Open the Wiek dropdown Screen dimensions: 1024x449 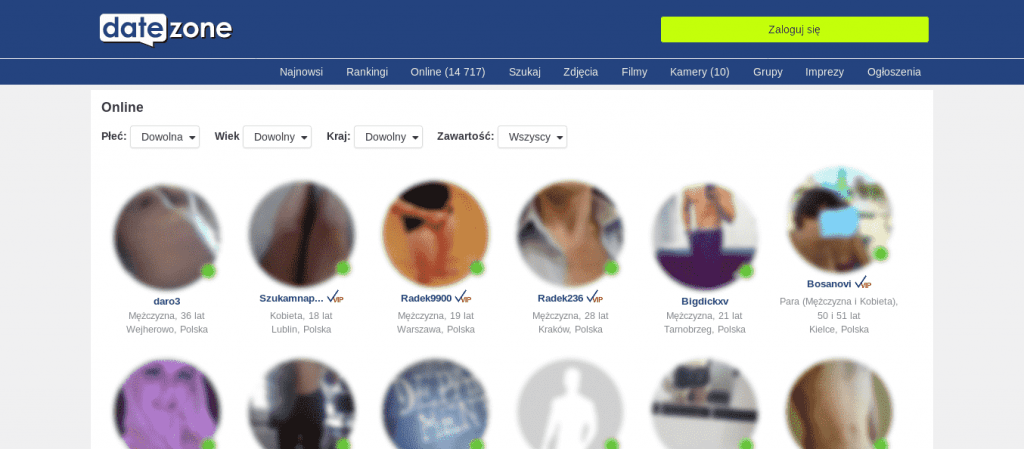277,137
